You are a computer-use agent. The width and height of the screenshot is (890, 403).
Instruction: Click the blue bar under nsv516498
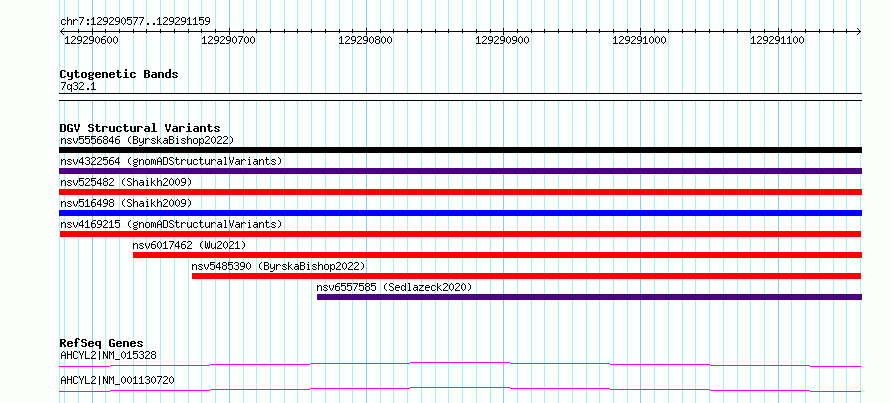(460, 213)
